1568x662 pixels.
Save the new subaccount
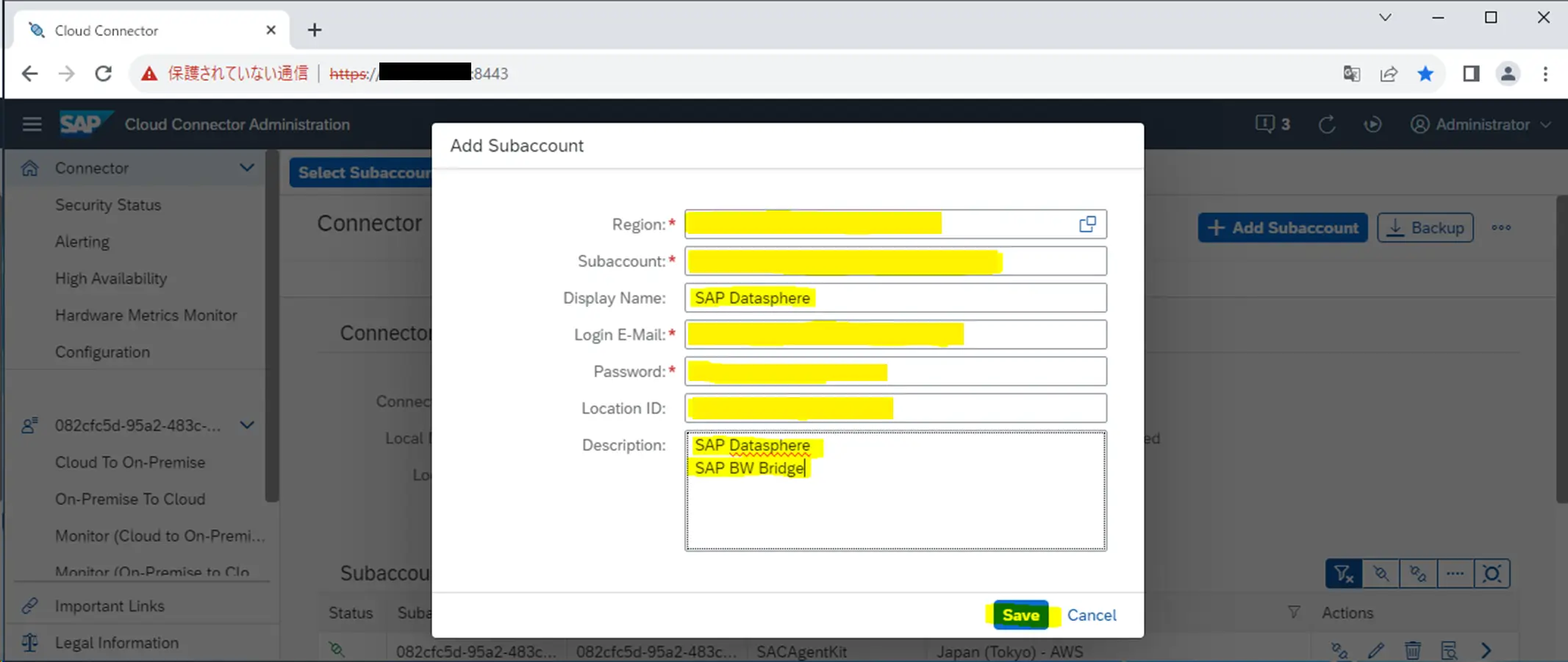click(1021, 615)
